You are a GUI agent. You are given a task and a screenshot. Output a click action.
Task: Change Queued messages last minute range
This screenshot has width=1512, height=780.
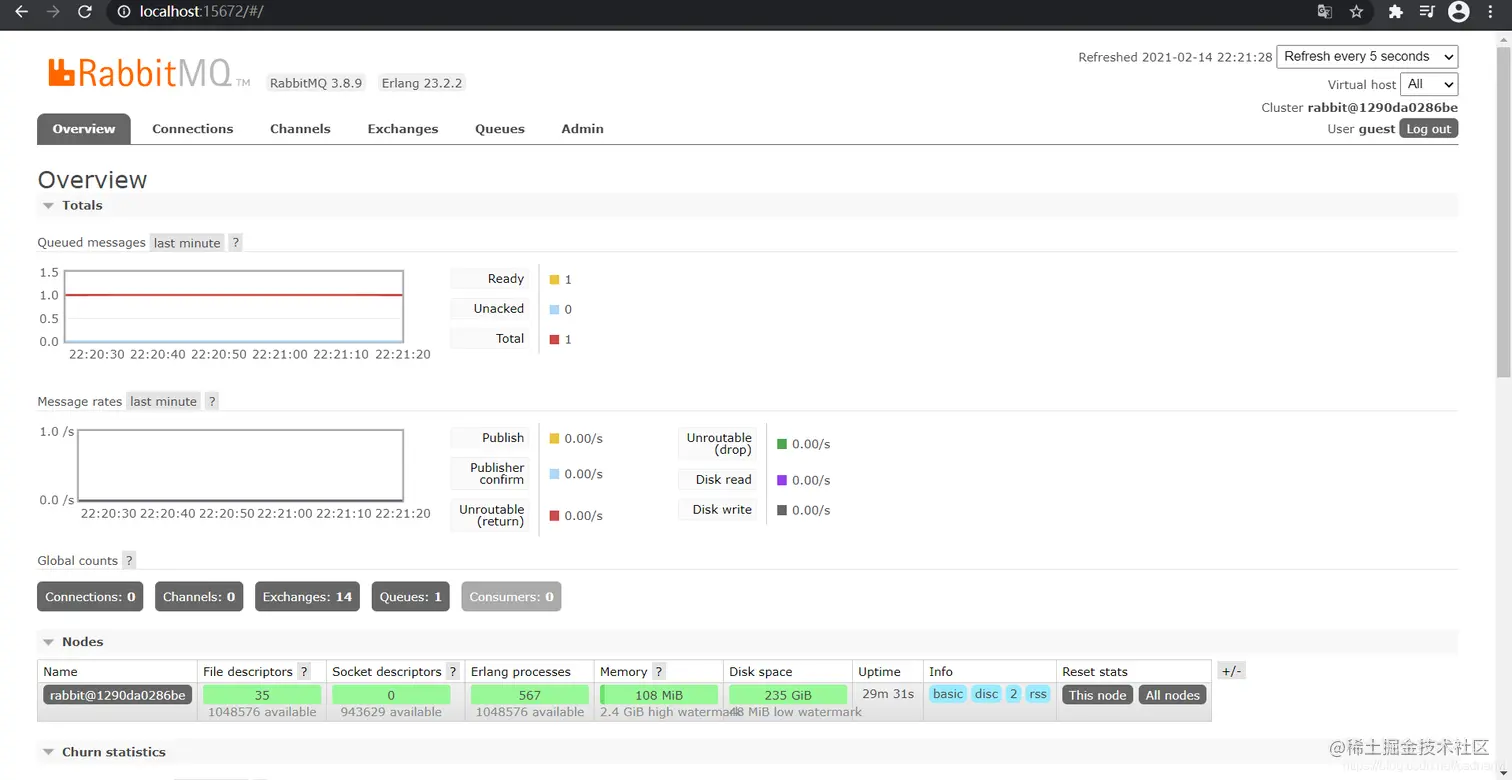[x=187, y=243]
